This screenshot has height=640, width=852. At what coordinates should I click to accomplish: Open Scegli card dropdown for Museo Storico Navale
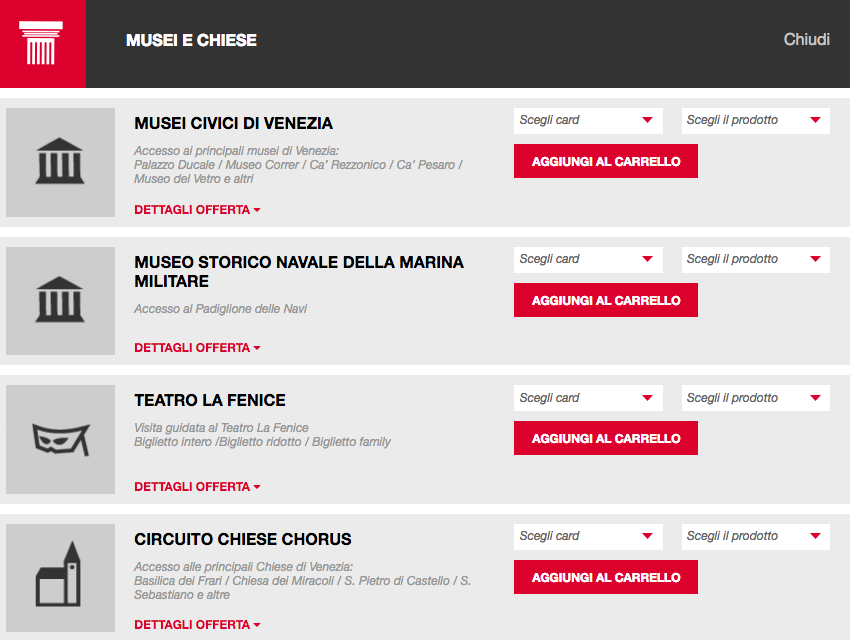pos(588,259)
